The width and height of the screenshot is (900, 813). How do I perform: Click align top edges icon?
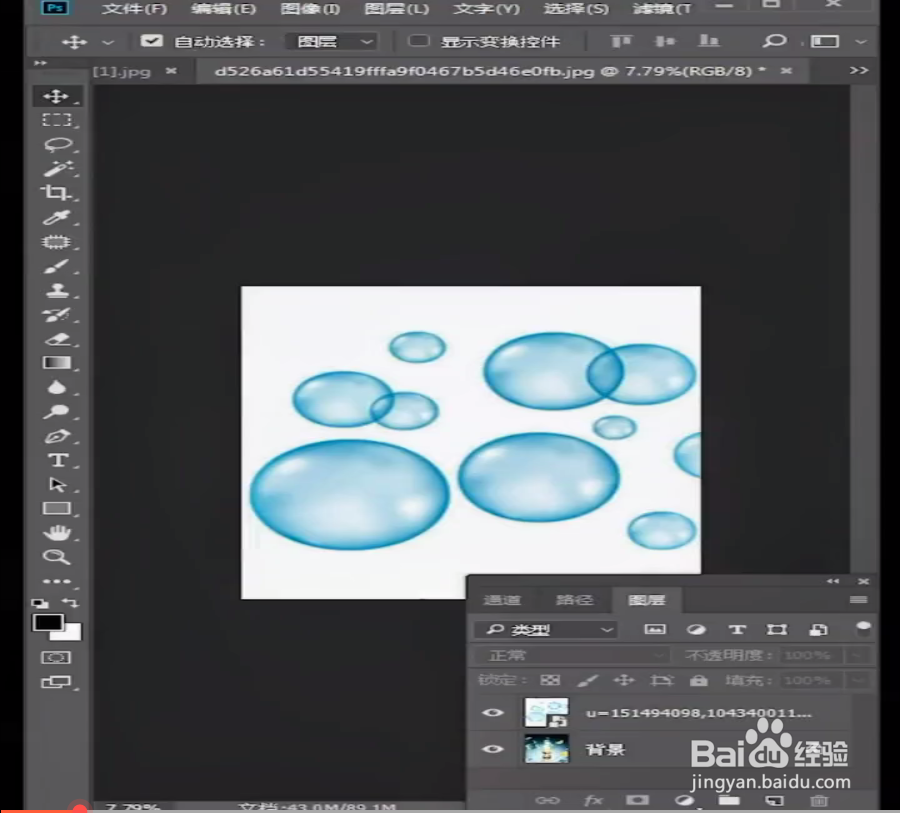click(x=620, y=41)
